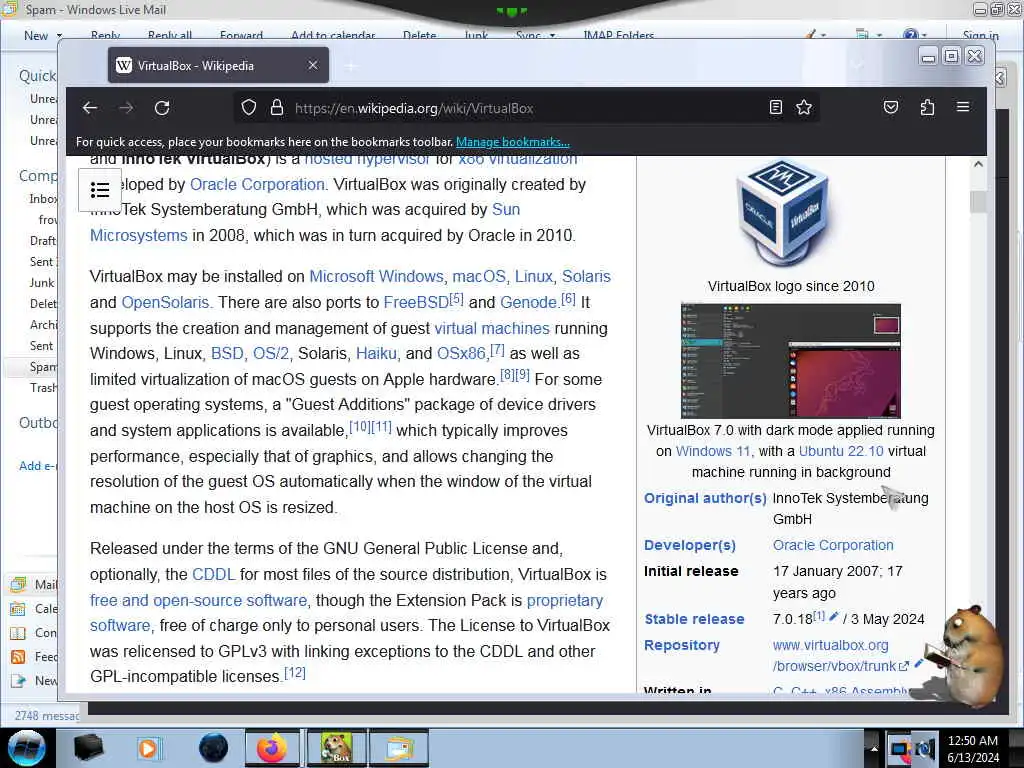
Task: Open Newsgroups icon in Live Mail
Action: click(18, 681)
